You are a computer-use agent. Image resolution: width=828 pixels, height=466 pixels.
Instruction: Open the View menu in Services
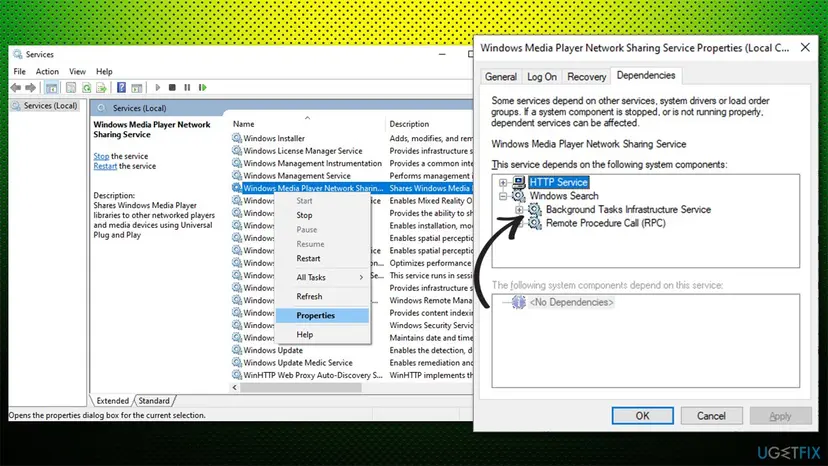pos(77,71)
